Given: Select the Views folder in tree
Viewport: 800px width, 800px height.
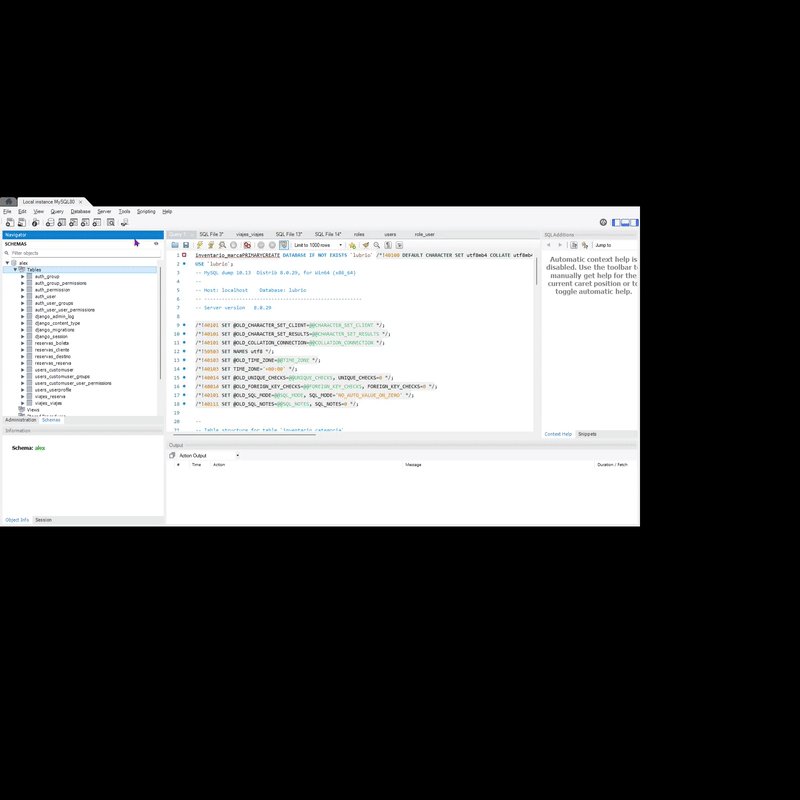Looking at the screenshot, I should 33,410.
